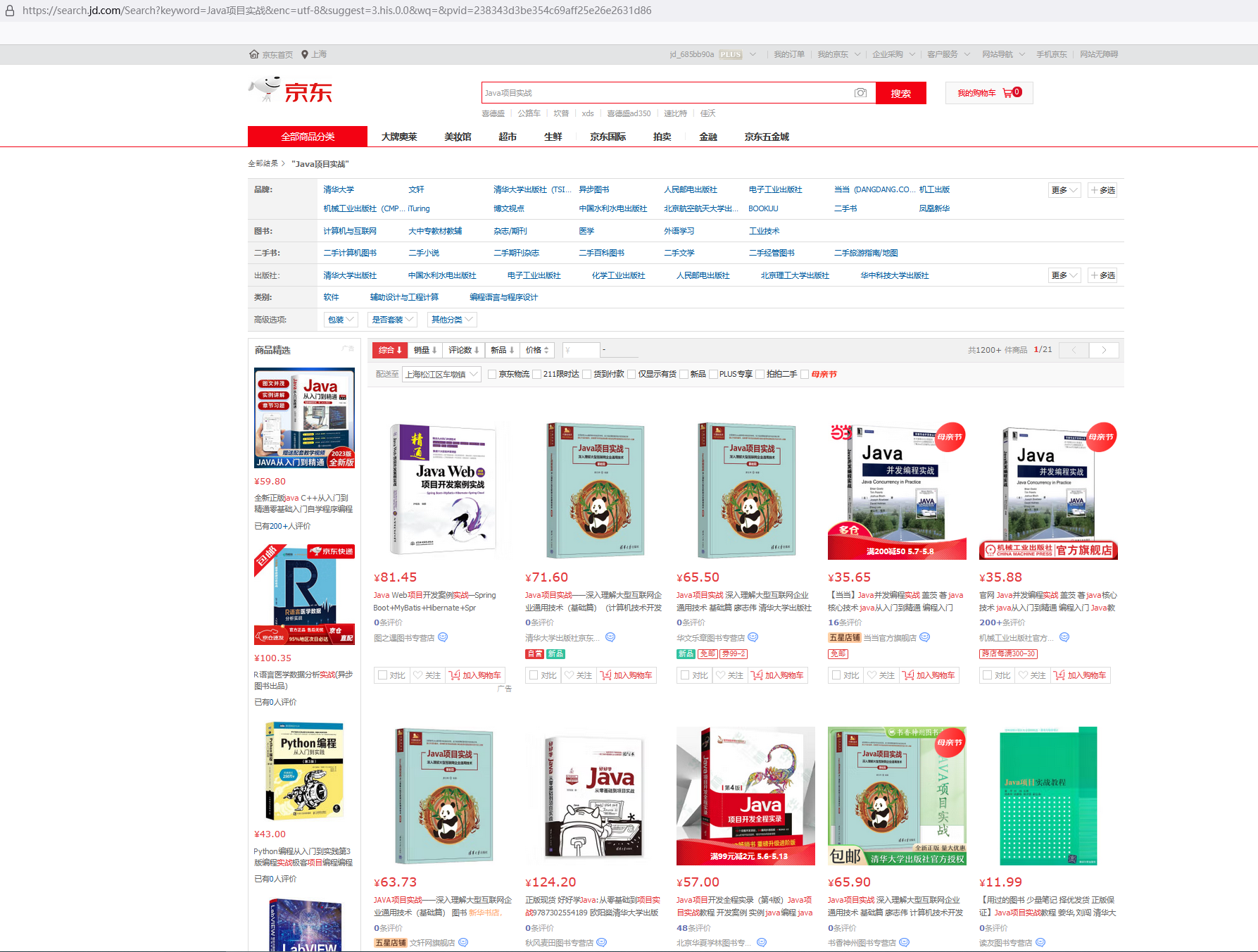The image size is (1258, 952).
Task: Check 对比 box for ¥65.50 book
Action: tap(686, 675)
